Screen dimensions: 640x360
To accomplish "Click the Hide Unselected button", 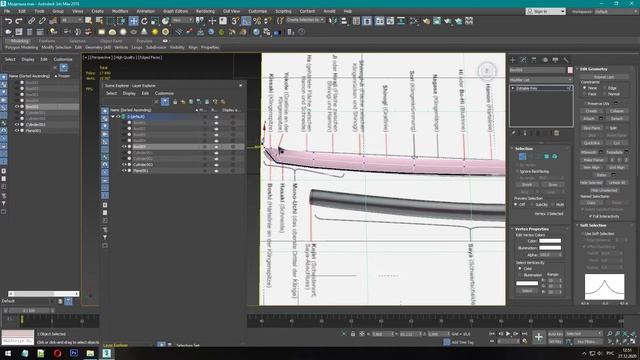I will (x=604, y=190).
